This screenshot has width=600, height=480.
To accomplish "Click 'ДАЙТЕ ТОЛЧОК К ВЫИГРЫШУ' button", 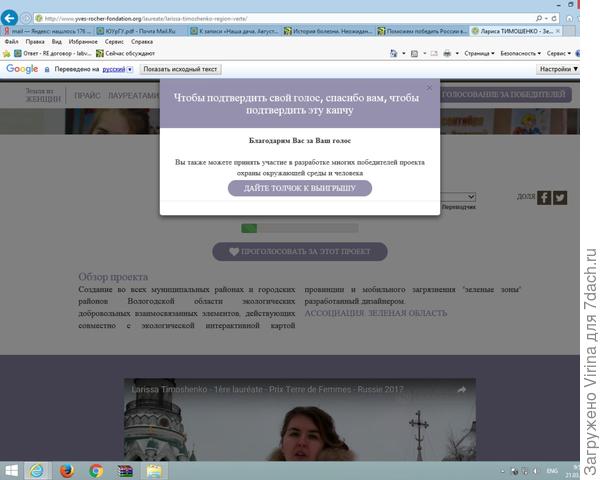I will pos(300,188).
